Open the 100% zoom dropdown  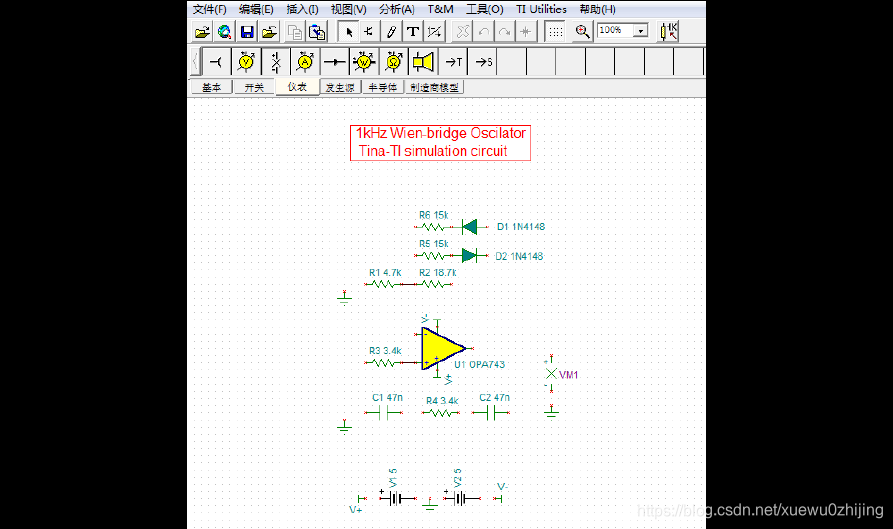pos(641,30)
